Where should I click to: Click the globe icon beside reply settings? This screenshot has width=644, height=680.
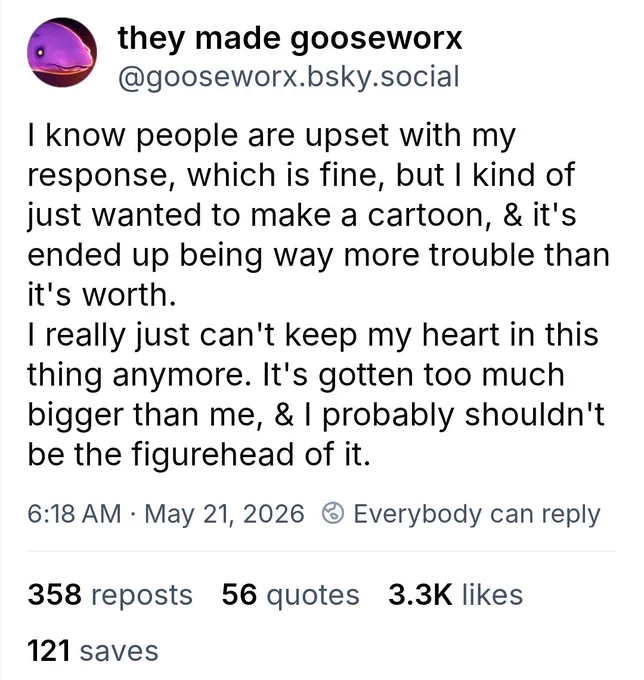pyautogui.click(x=333, y=514)
